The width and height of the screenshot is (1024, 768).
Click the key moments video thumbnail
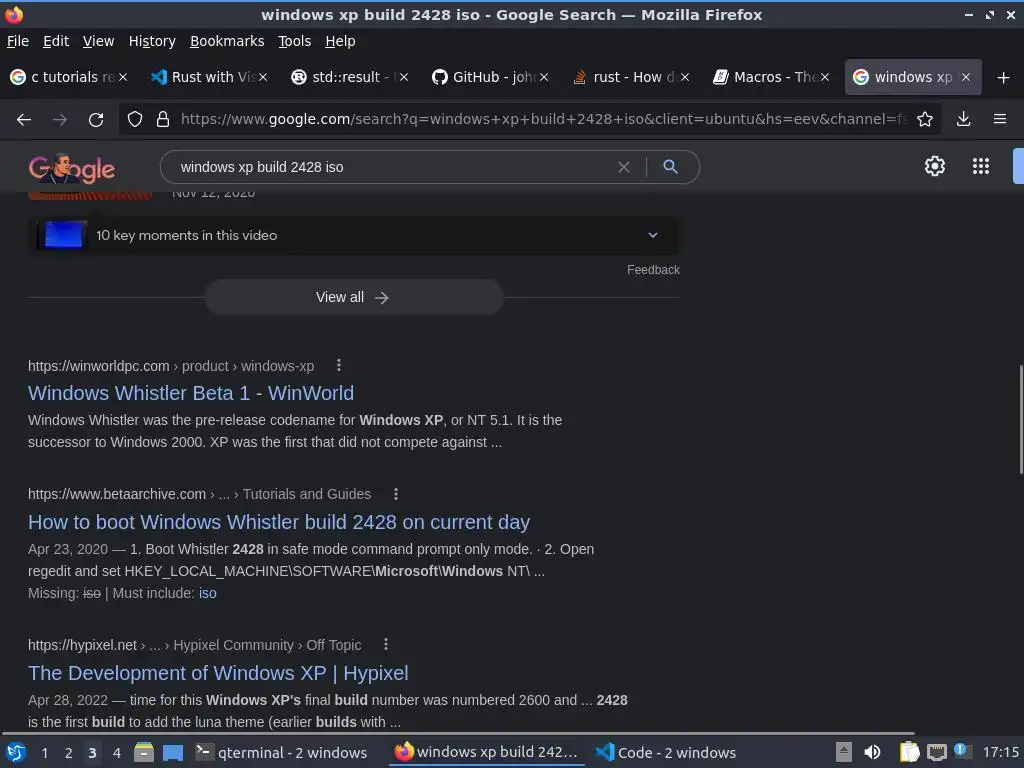[63, 235]
